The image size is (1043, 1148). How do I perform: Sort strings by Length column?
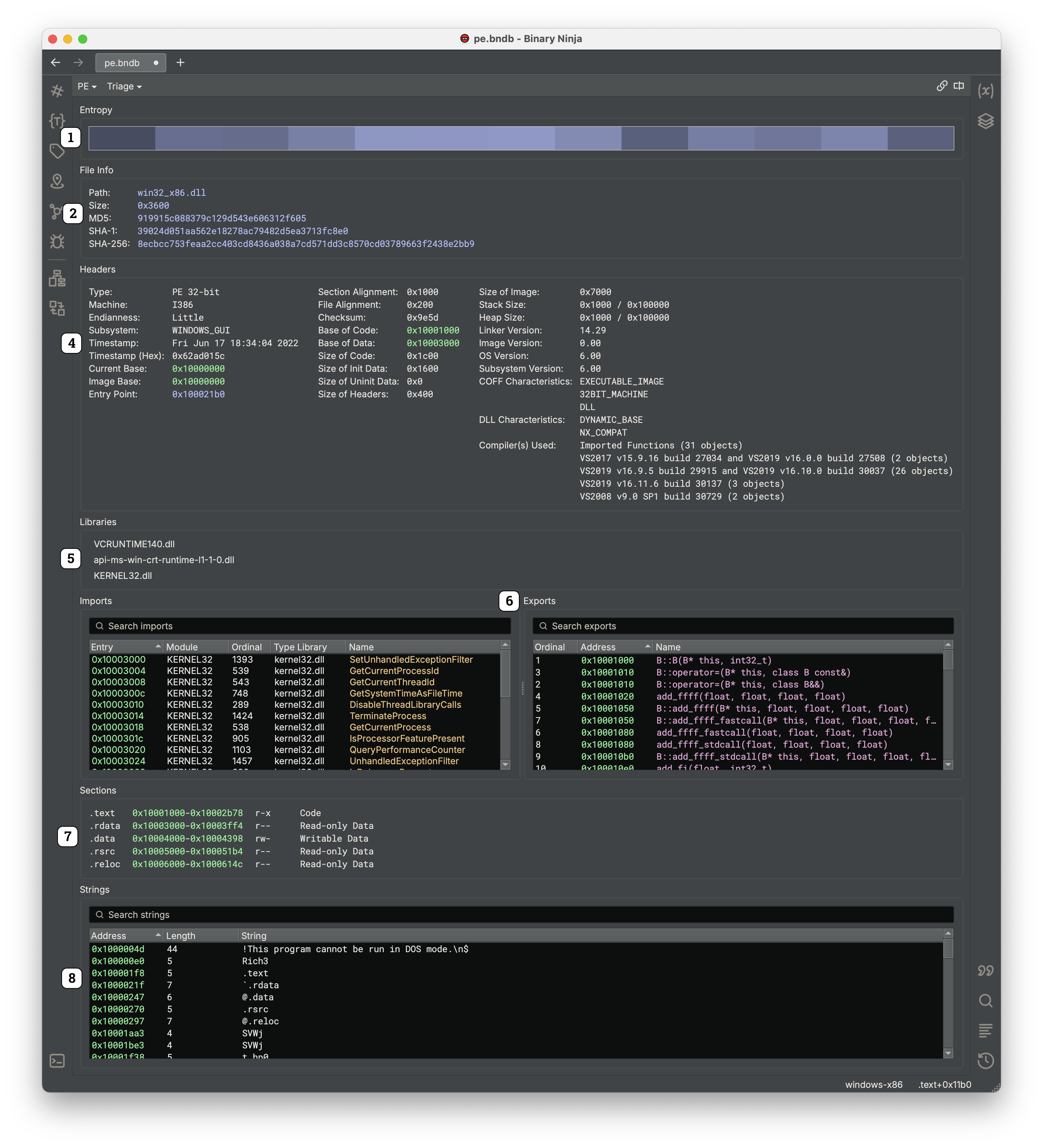(x=200, y=936)
